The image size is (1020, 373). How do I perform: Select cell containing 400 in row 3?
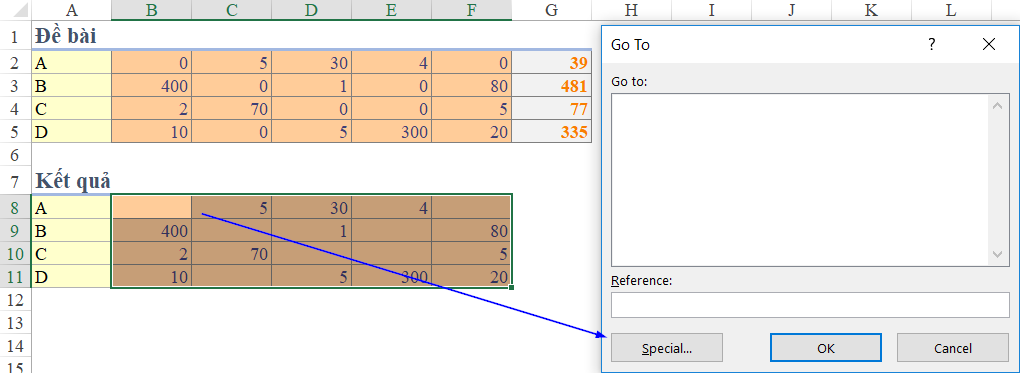click(x=152, y=86)
